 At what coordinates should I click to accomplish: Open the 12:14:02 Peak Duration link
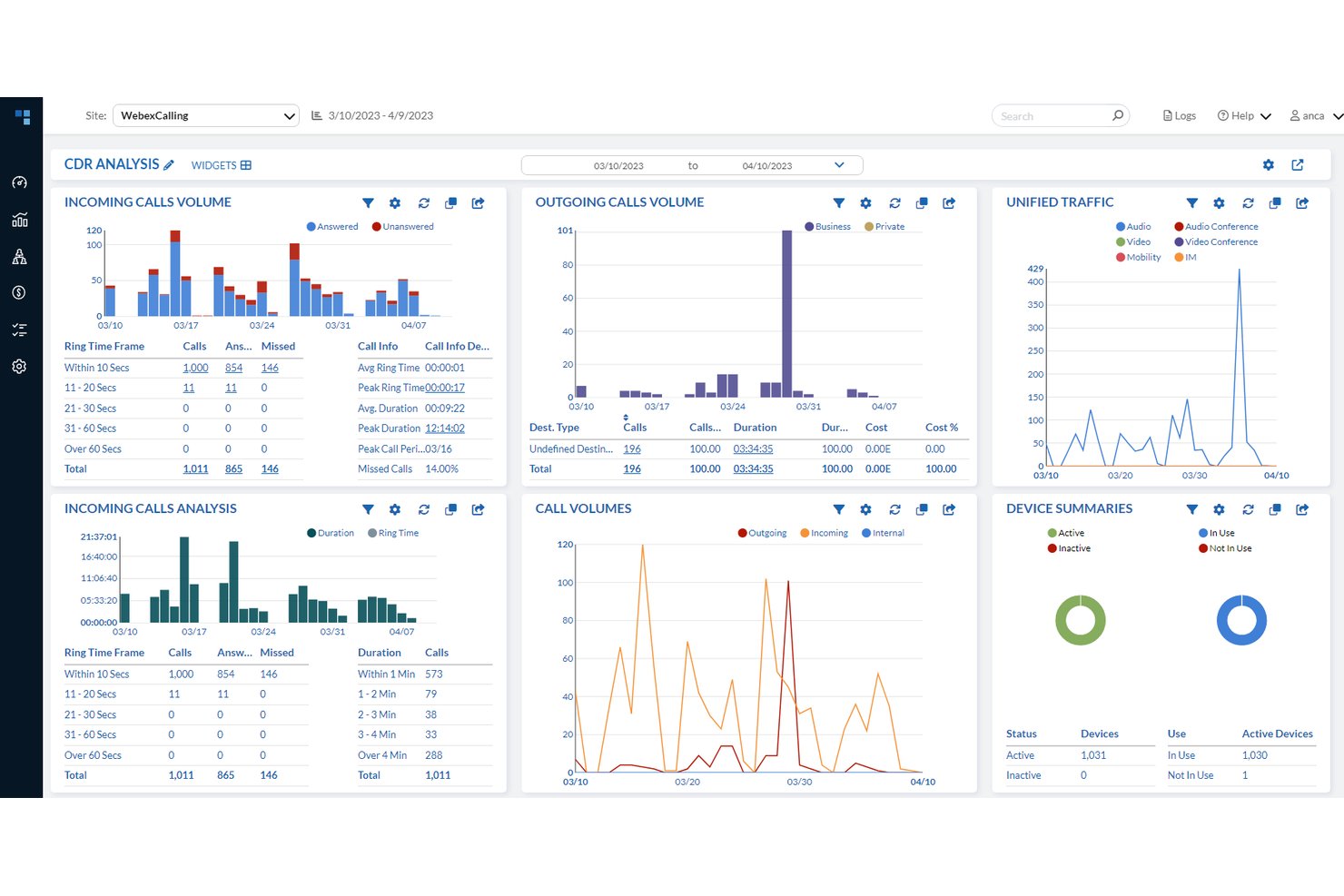tap(445, 428)
